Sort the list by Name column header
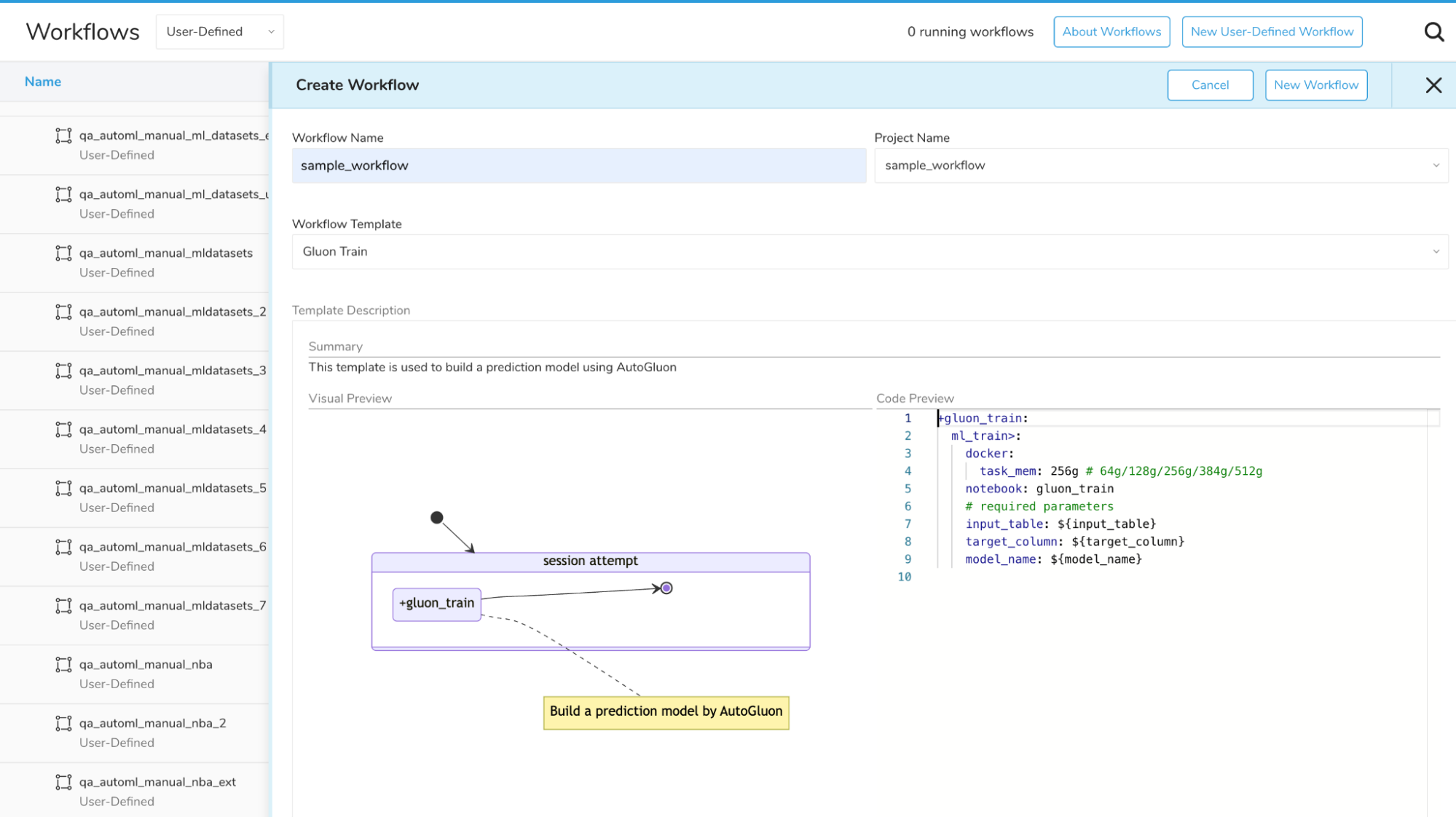Viewport: 1456px width, 817px height. pyautogui.click(x=43, y=82)
